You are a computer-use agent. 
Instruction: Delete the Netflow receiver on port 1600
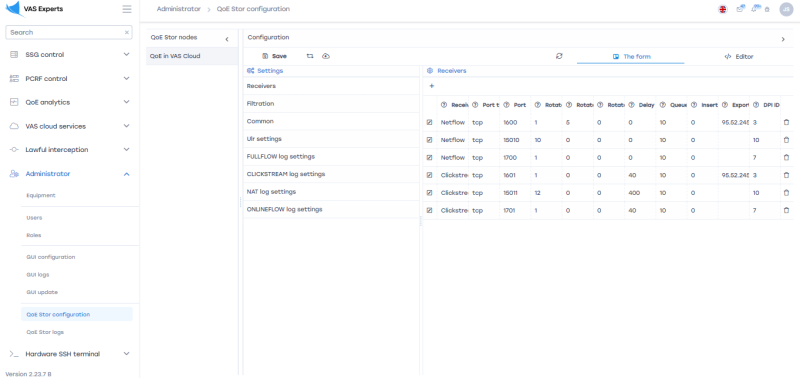[786, 122]
